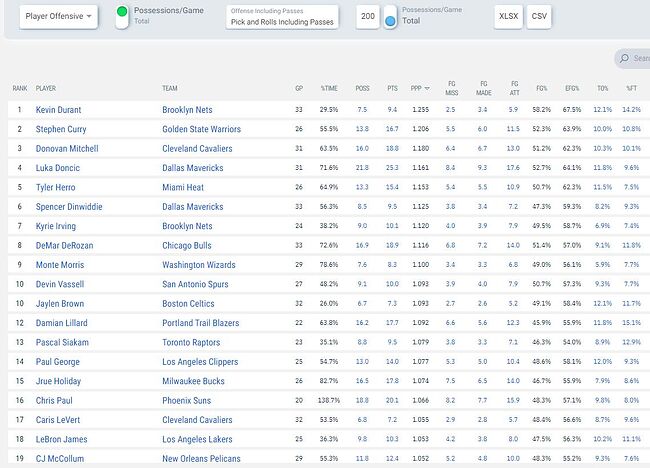This screenshot has height=468, width=650.
Task: Open Golden State Warriors team link
Action: (201, 129)
